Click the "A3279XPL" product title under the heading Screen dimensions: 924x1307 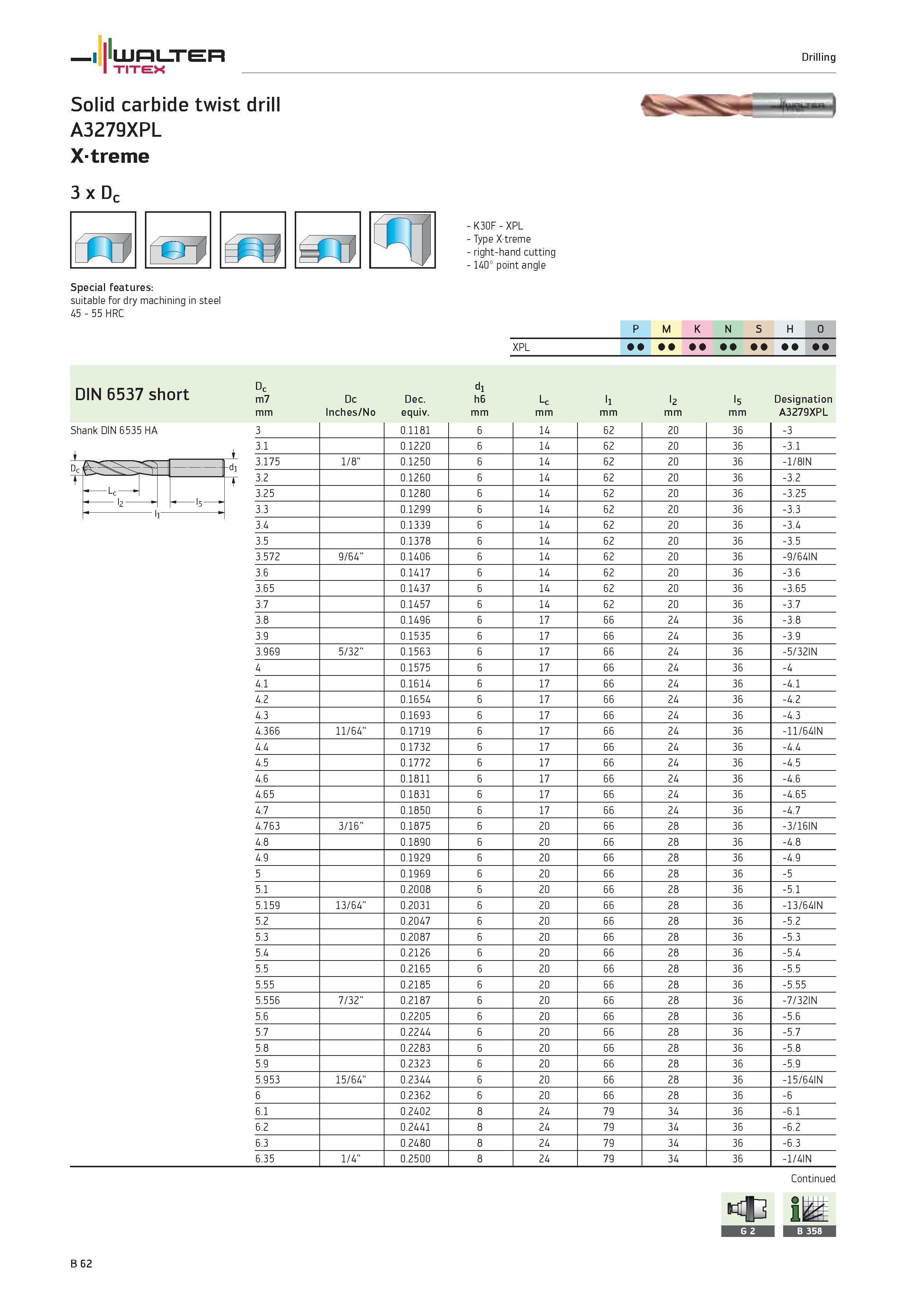(x=116, y=130)
